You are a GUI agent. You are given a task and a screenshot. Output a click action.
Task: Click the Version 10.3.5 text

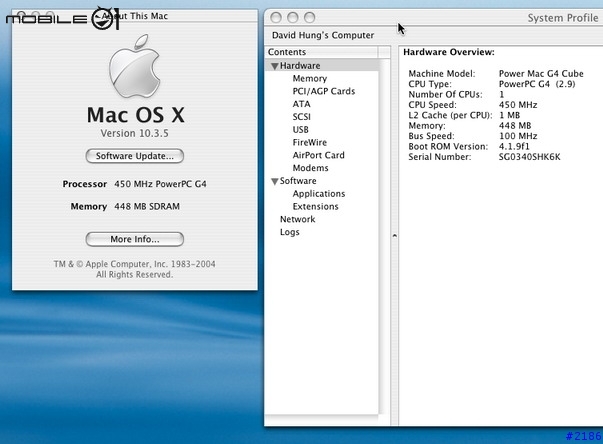[135, 133]
